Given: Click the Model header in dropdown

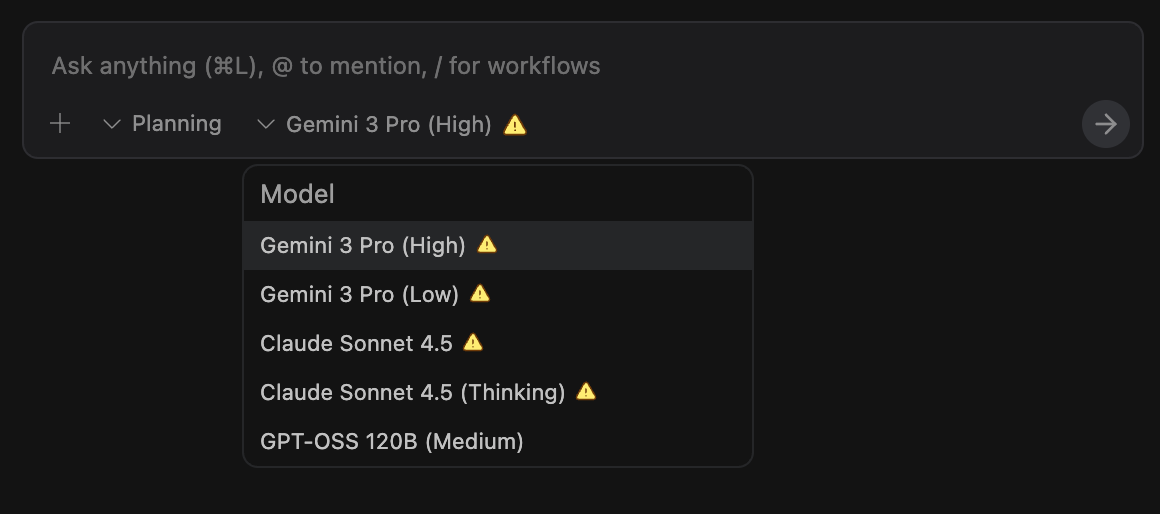Looking at the screenshot, I should click(297, 194).
